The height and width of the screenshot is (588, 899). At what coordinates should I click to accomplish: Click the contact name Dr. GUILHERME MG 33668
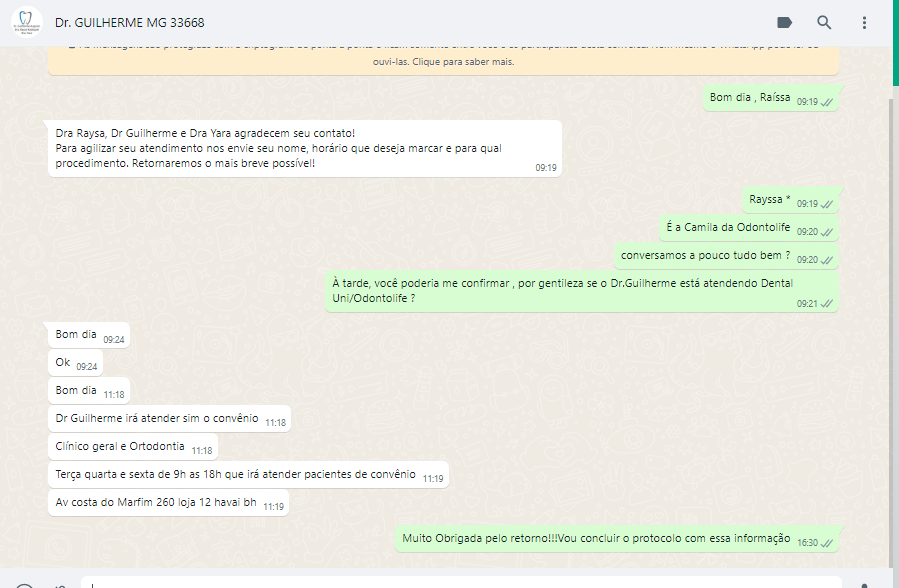(130, 22)
